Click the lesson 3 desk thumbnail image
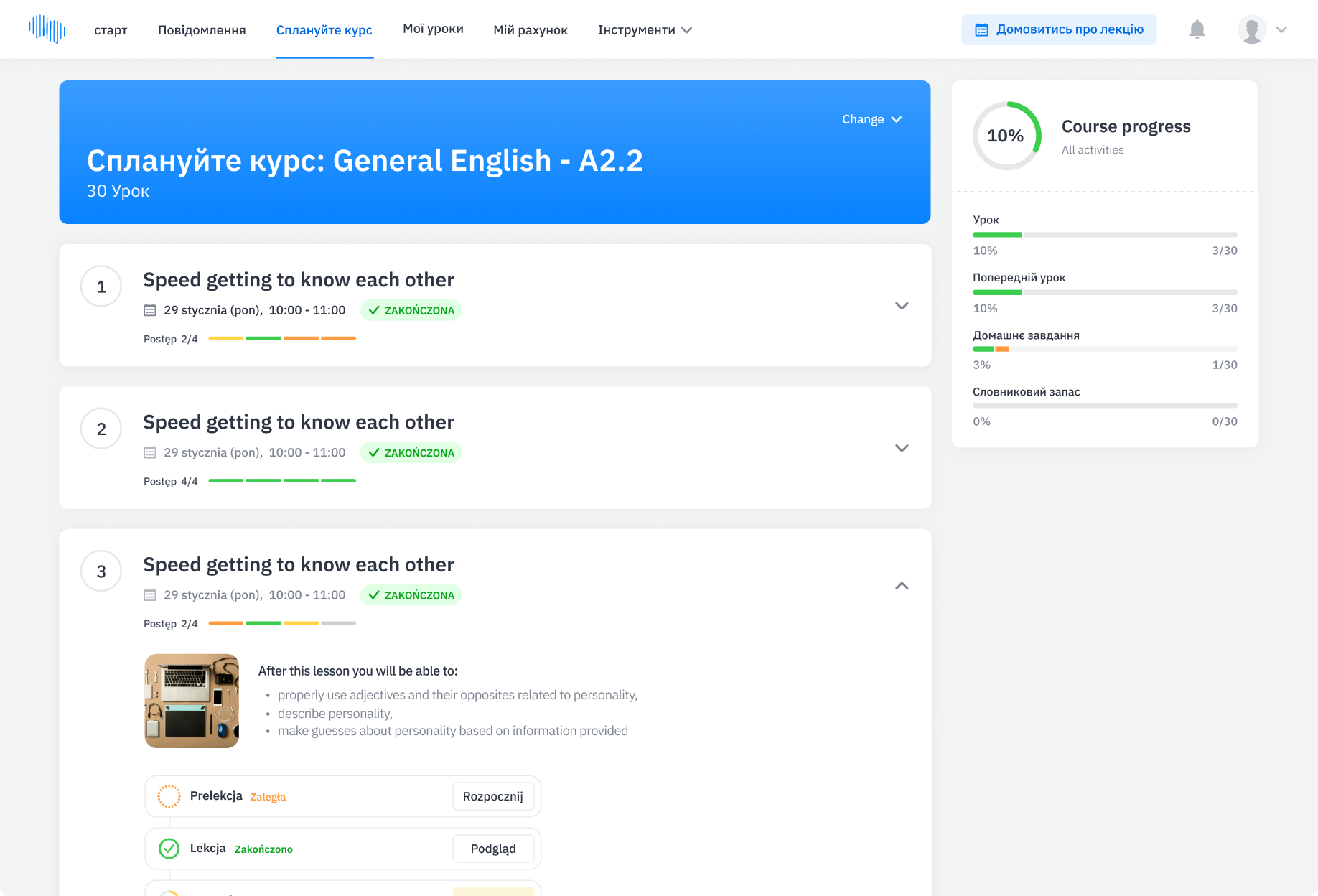The height and width of the screenshot is (896, 1318). coord(192,701)
